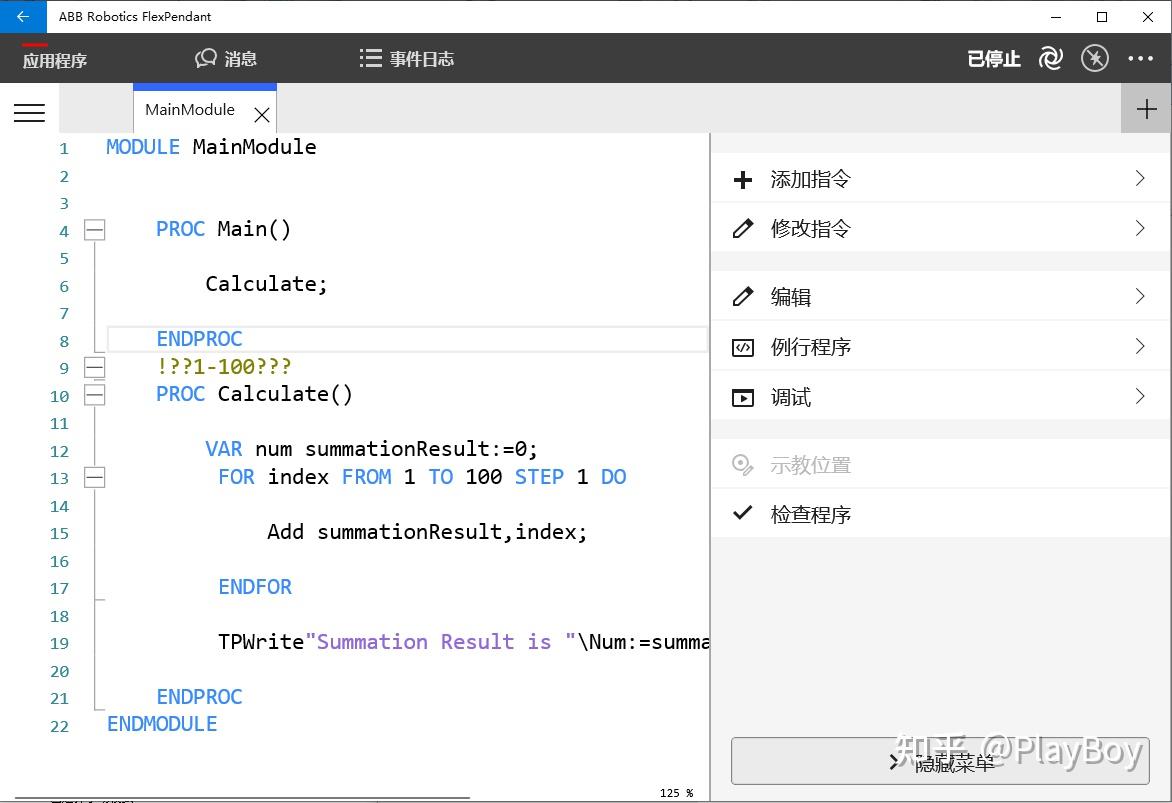
Task: Click 检查程序 check program
Action: [x=810, y=515]
